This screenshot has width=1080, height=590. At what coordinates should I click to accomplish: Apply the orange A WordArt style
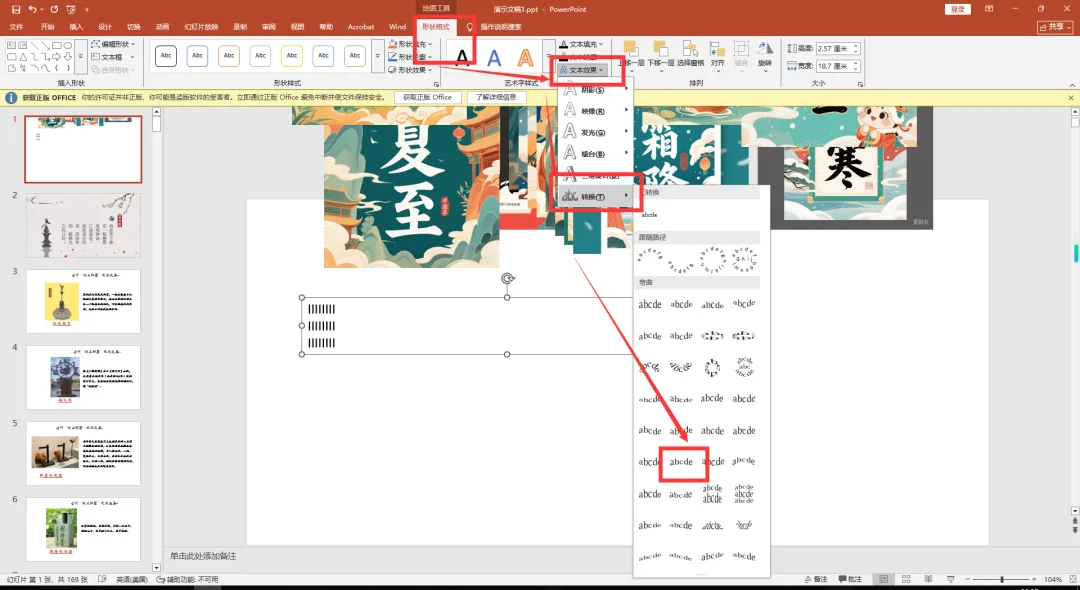[526, 57]
